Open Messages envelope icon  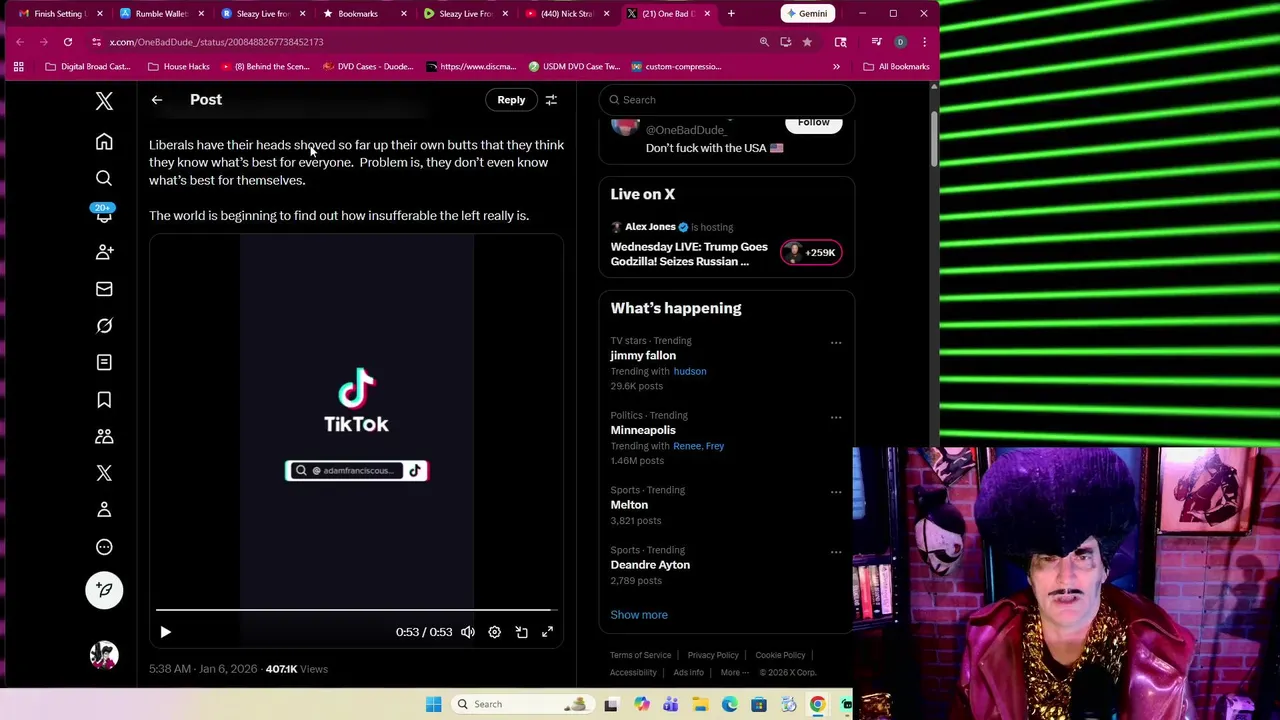tap(104, 289)
